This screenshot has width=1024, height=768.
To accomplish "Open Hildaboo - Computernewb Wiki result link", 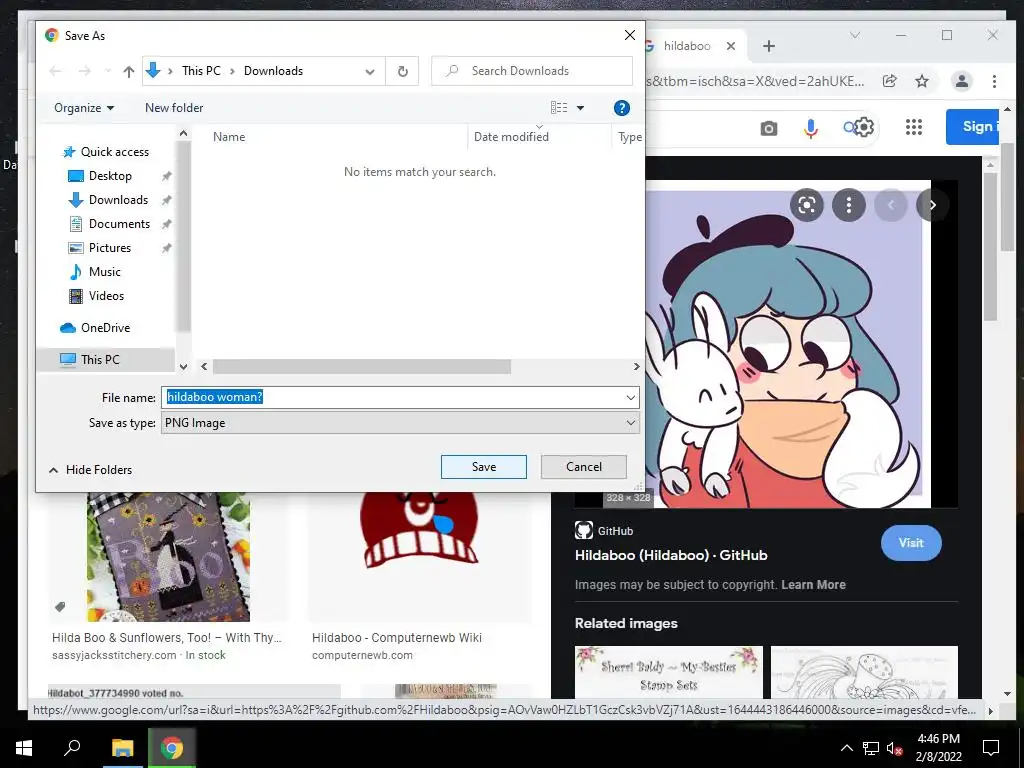I will click(396, 637).
